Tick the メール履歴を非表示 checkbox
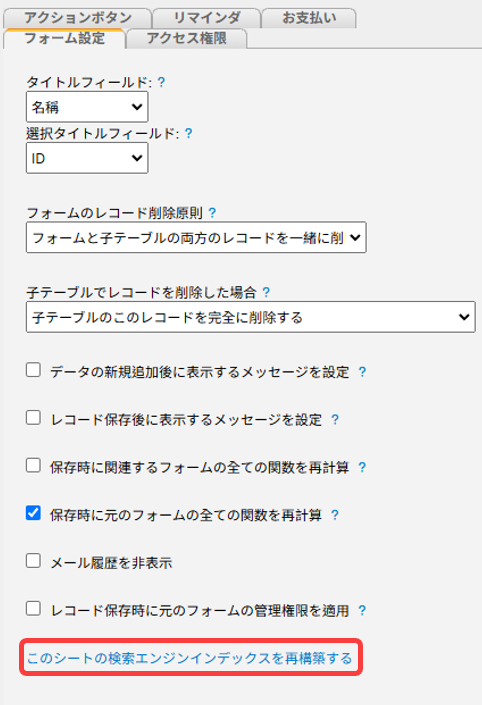This screenshot has width=482, height=705. (33, 561)
